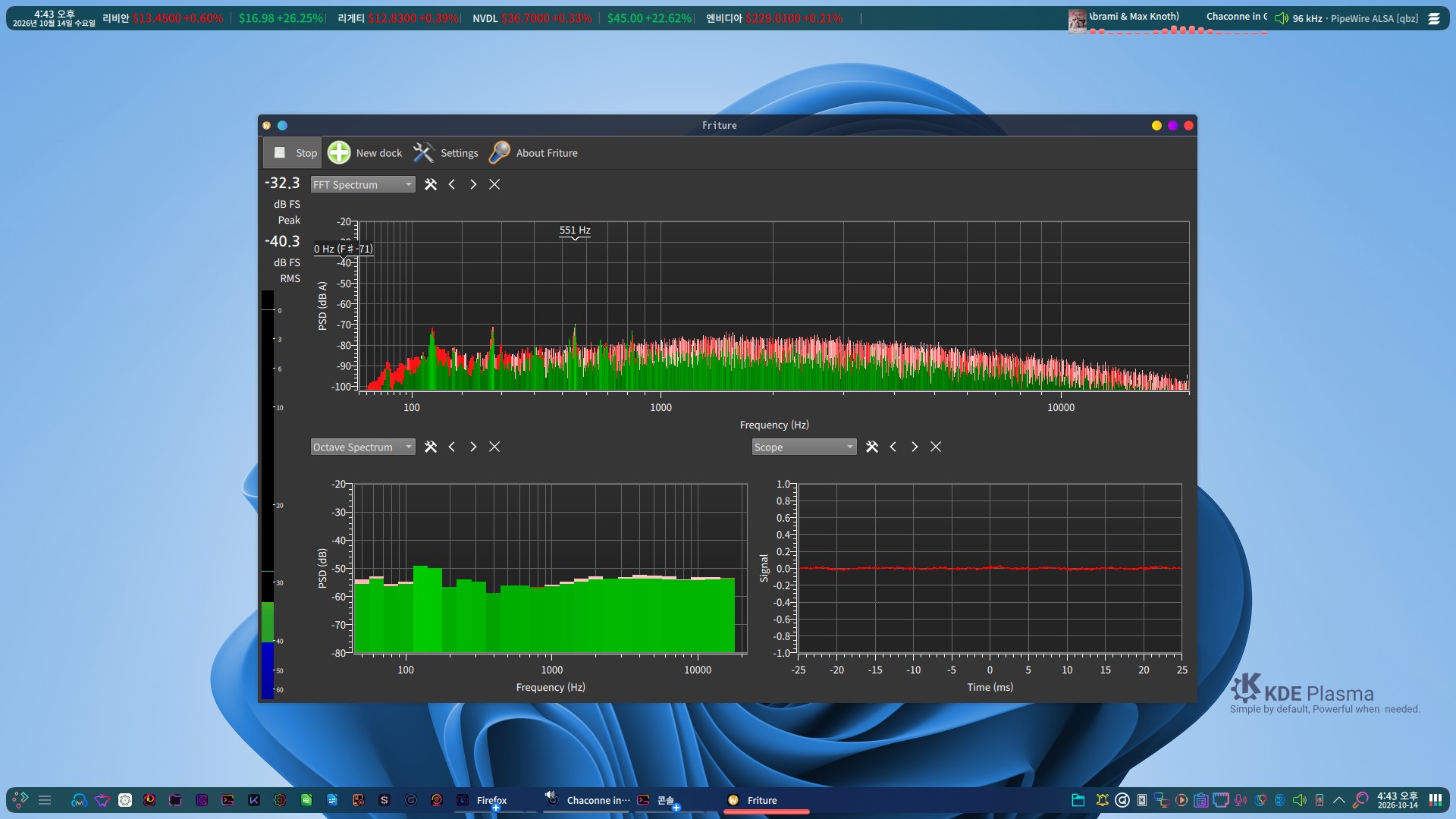Click the 551 Hz peak frequency label
Screen dimensions: 1456x819
point(575,231)
